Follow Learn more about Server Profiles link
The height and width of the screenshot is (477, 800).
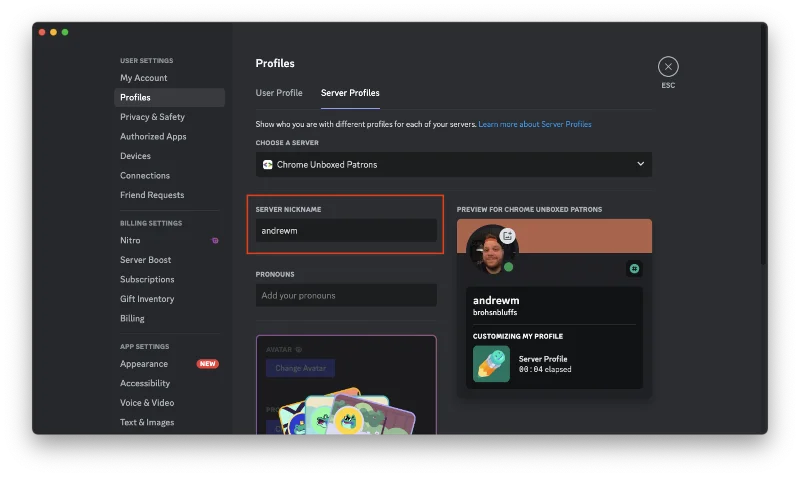point(535,124)
